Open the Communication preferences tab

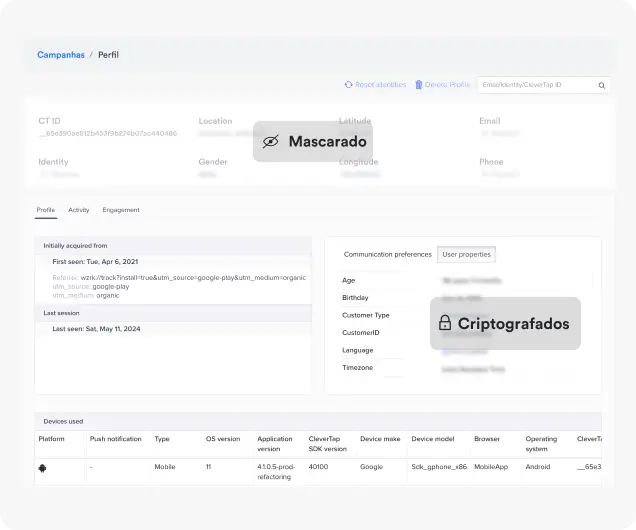(388, 254)
